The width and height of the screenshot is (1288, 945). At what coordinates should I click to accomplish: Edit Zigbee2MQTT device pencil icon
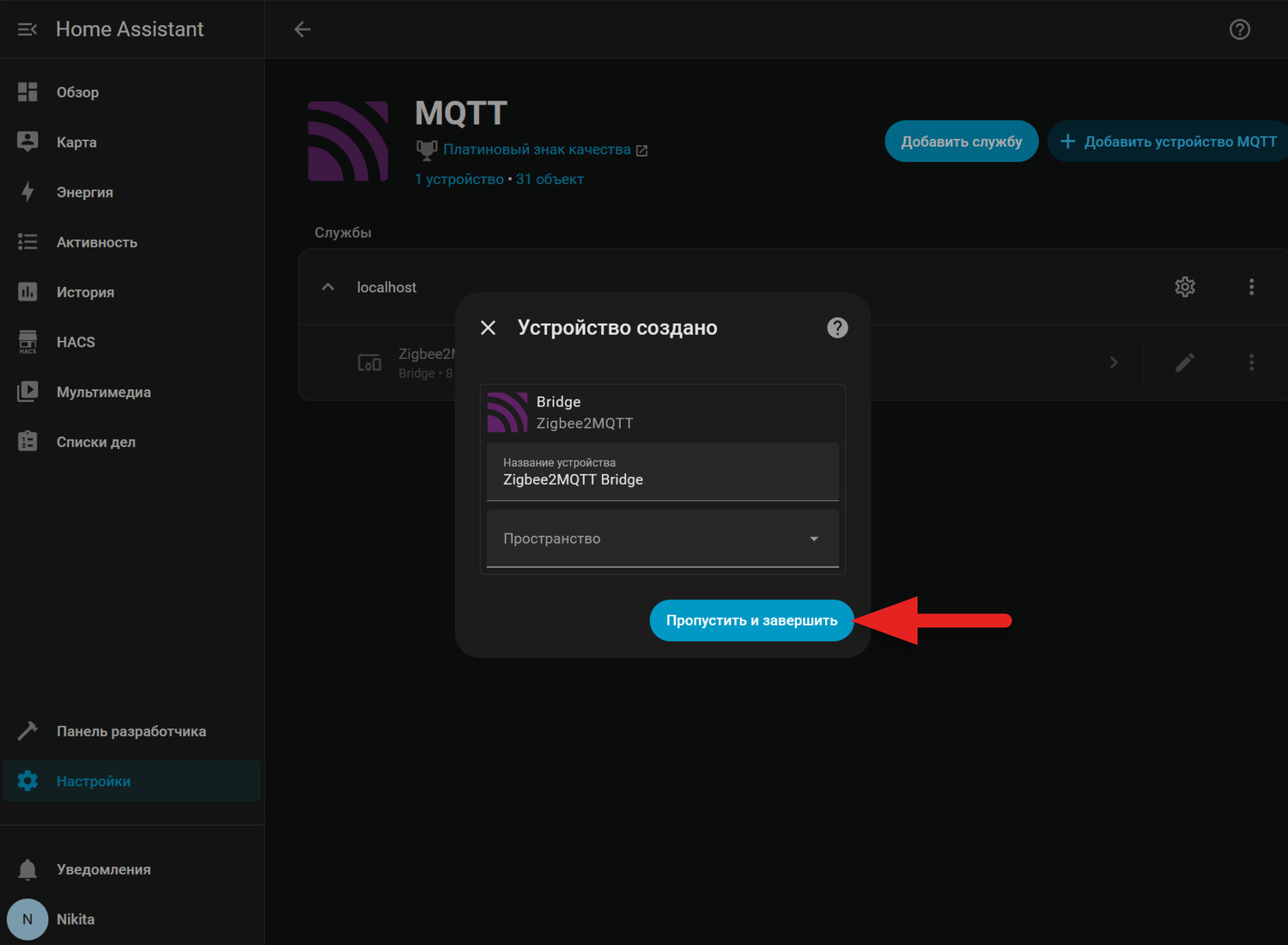click(1185, 363)
